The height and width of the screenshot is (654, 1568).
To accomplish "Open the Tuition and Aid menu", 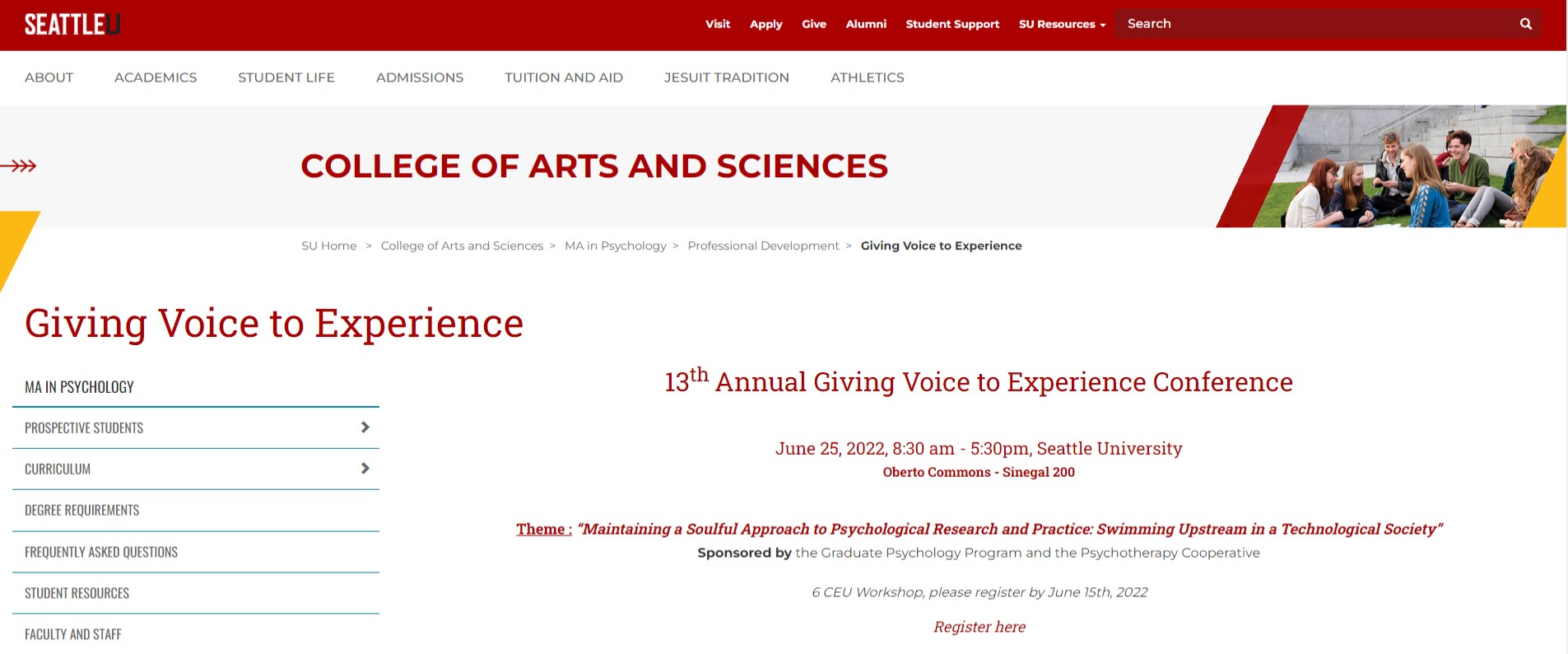I will tap(564, 77).
